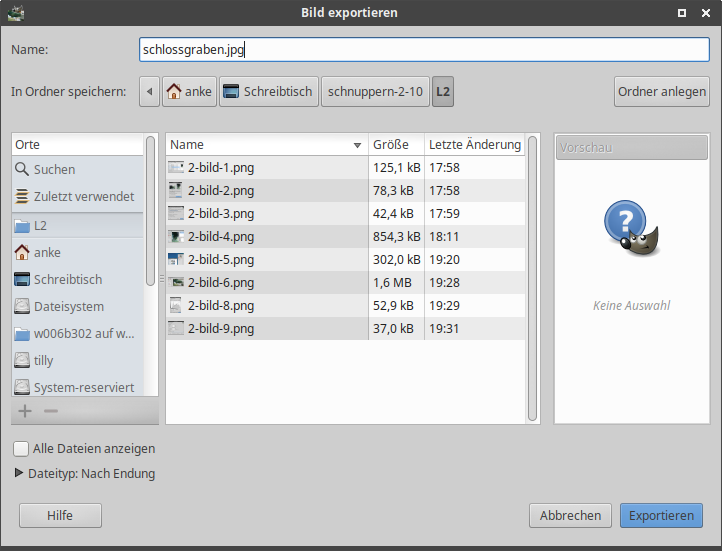Click the Dateisystem drive icon
722x551 pixels.
pyautogui.click(x=22, y=306)
